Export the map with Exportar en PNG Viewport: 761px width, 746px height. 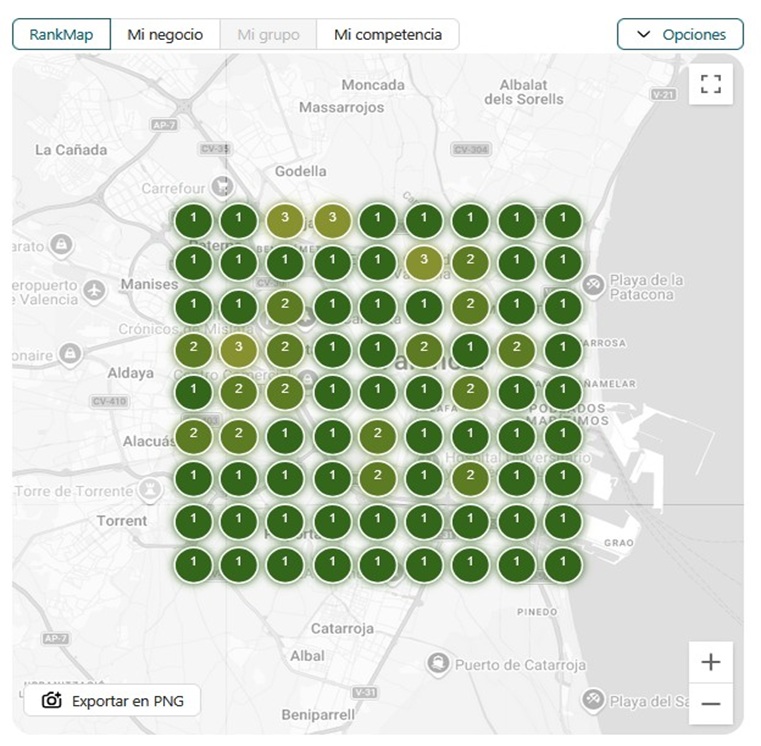pyautogui.click(x=113, y=700)
